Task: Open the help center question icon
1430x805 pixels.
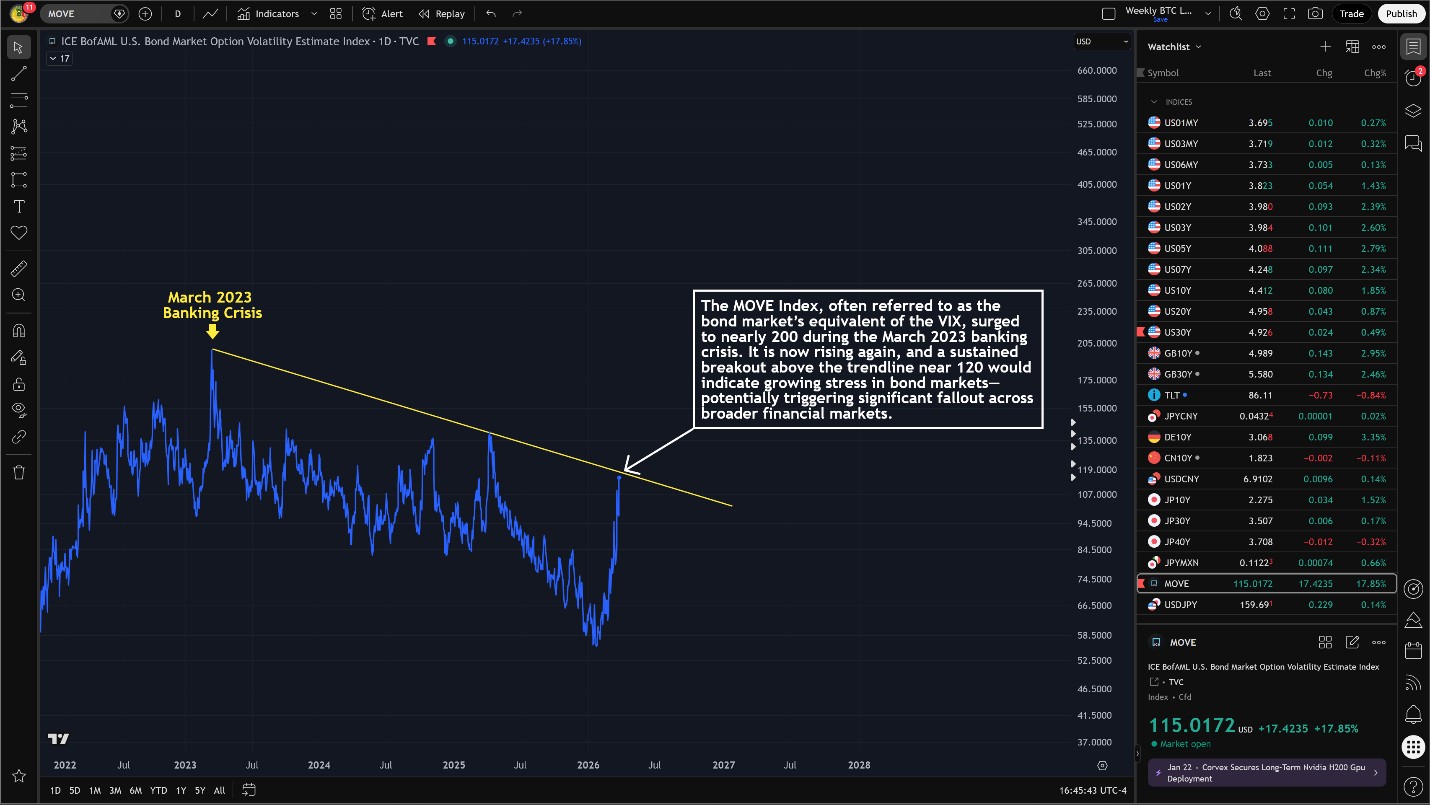Action: tap(1413, 785)
